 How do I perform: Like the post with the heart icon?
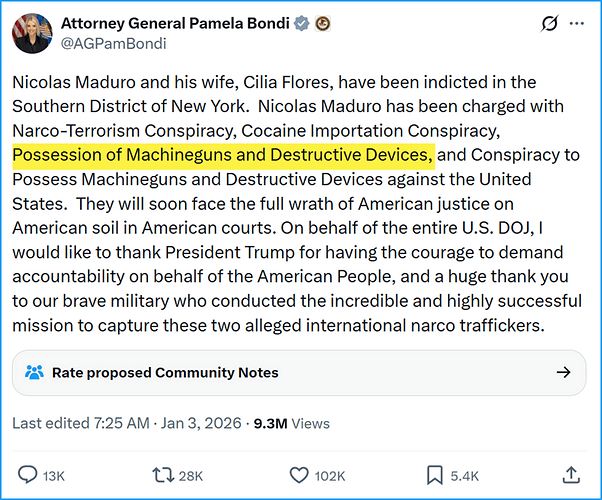[x=298, y=475]
